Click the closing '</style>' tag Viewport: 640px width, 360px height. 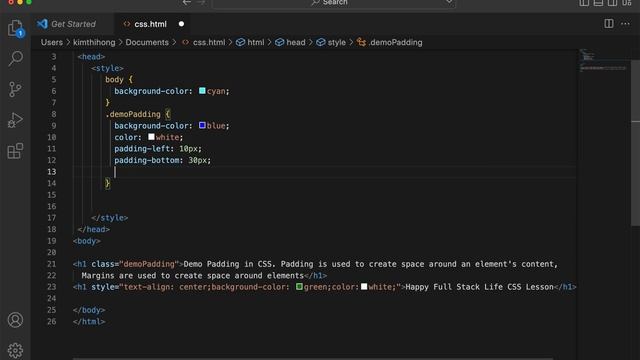click(x=110, y=218)
